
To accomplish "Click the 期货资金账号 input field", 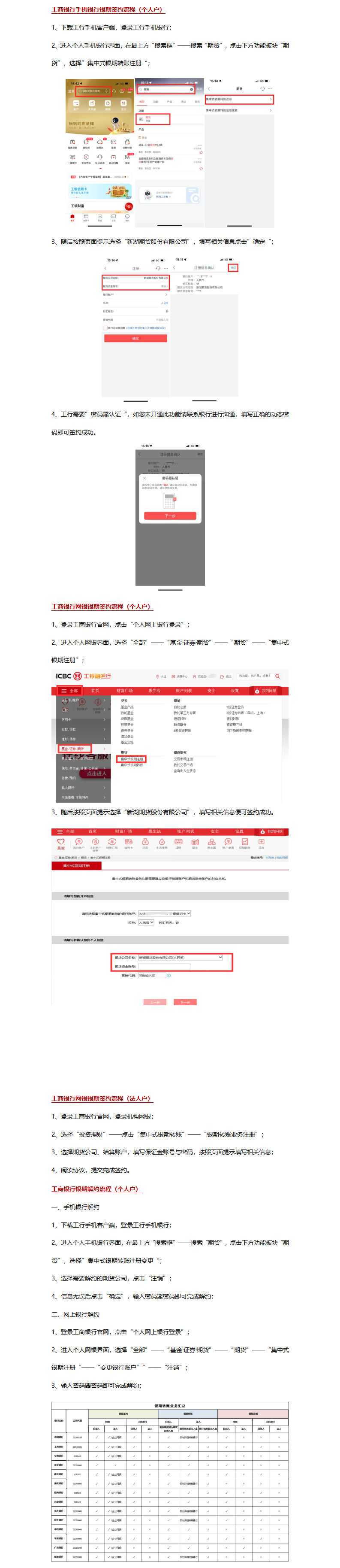I will pyautogui.click(x=164, y=967).
